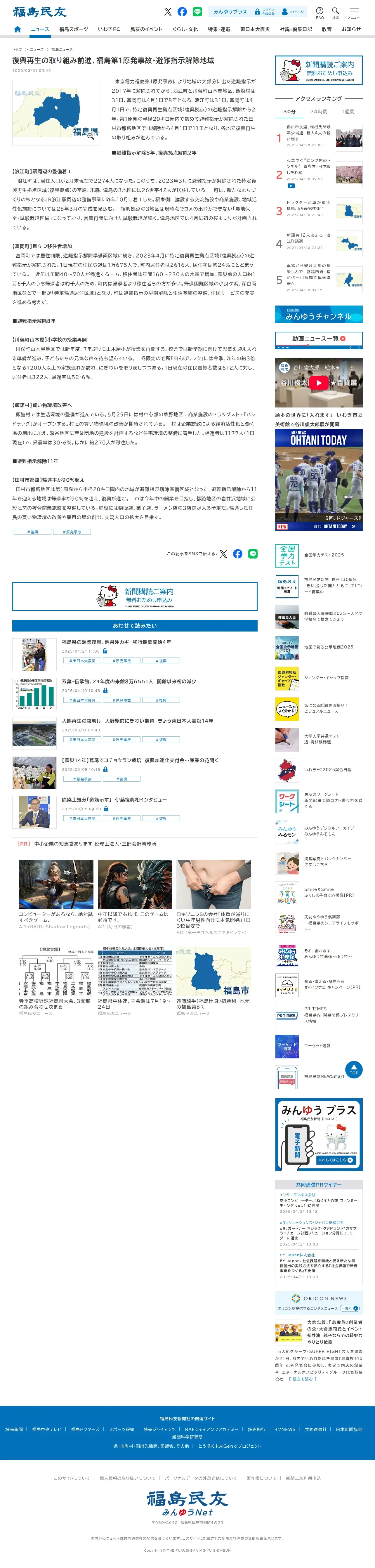Play the 谷川俊太郎 YouTube video
The width and height of the screenshot is (375, 1568).
pos(318,382)
